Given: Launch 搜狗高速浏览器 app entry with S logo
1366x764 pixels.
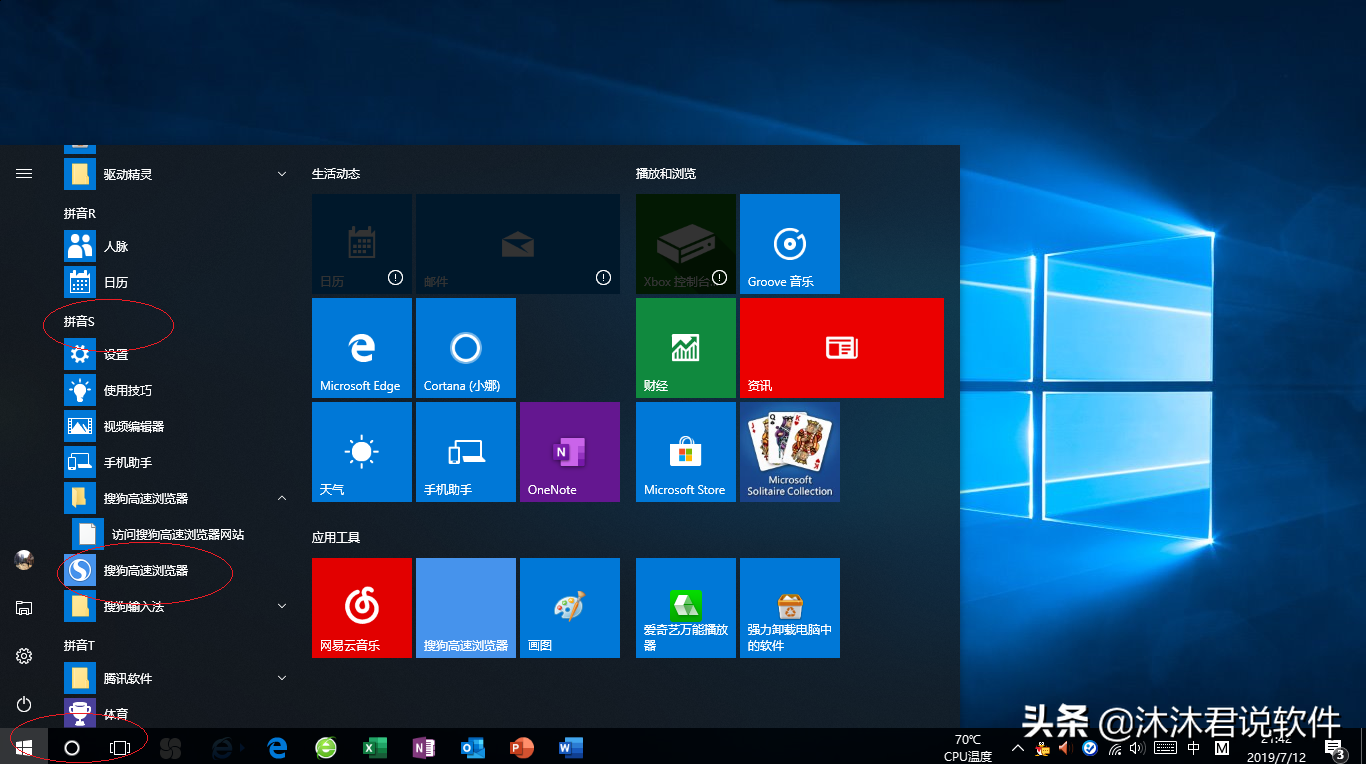Looking at the screenshot, I should [176, 570].
